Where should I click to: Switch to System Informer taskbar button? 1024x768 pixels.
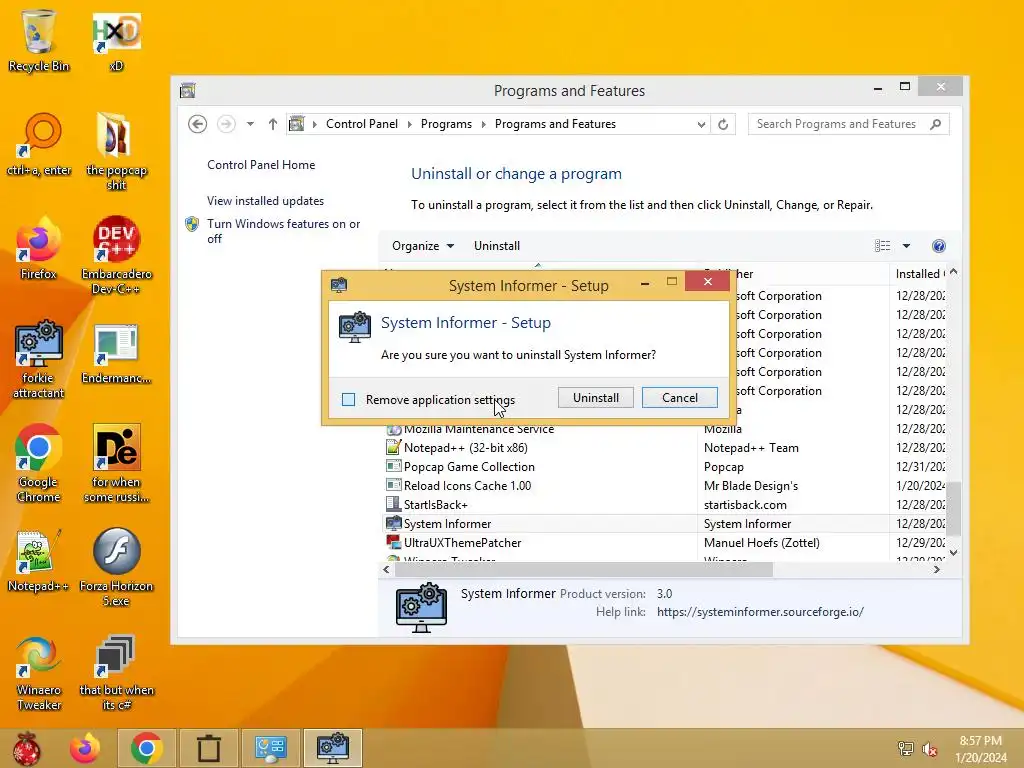pyautogui.click(x=332, y=748)
